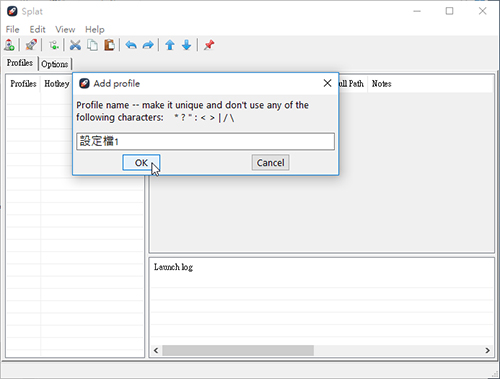Click the partially hidden Path column header
Screen dimensions: 500x379
point(353,84)
